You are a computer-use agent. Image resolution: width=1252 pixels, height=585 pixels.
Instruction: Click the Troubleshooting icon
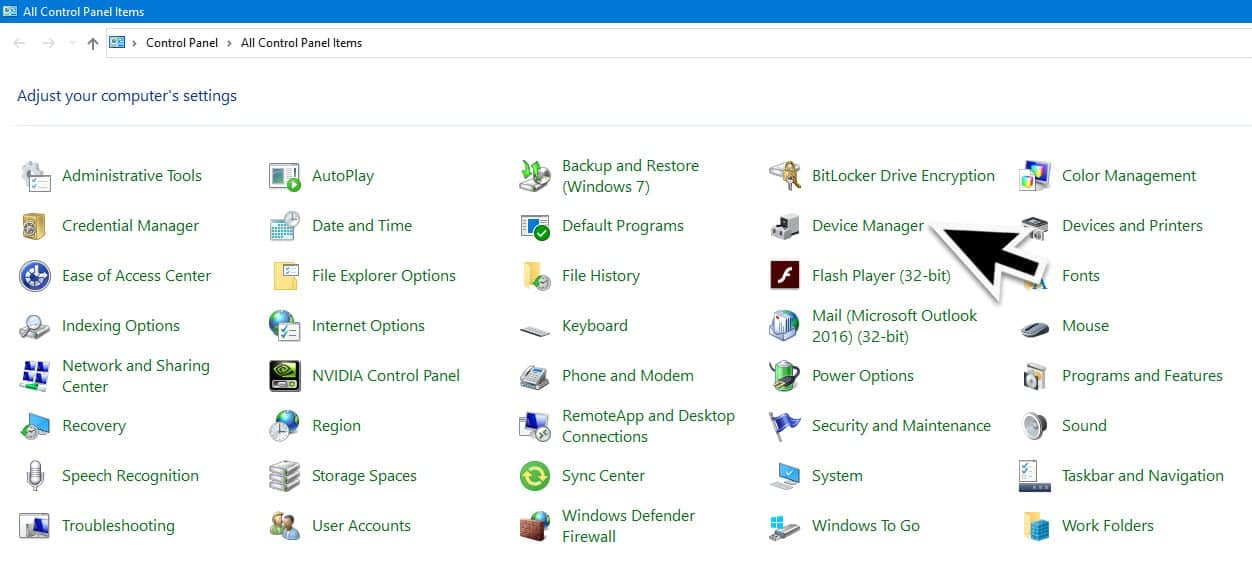[x=35, y=526]
